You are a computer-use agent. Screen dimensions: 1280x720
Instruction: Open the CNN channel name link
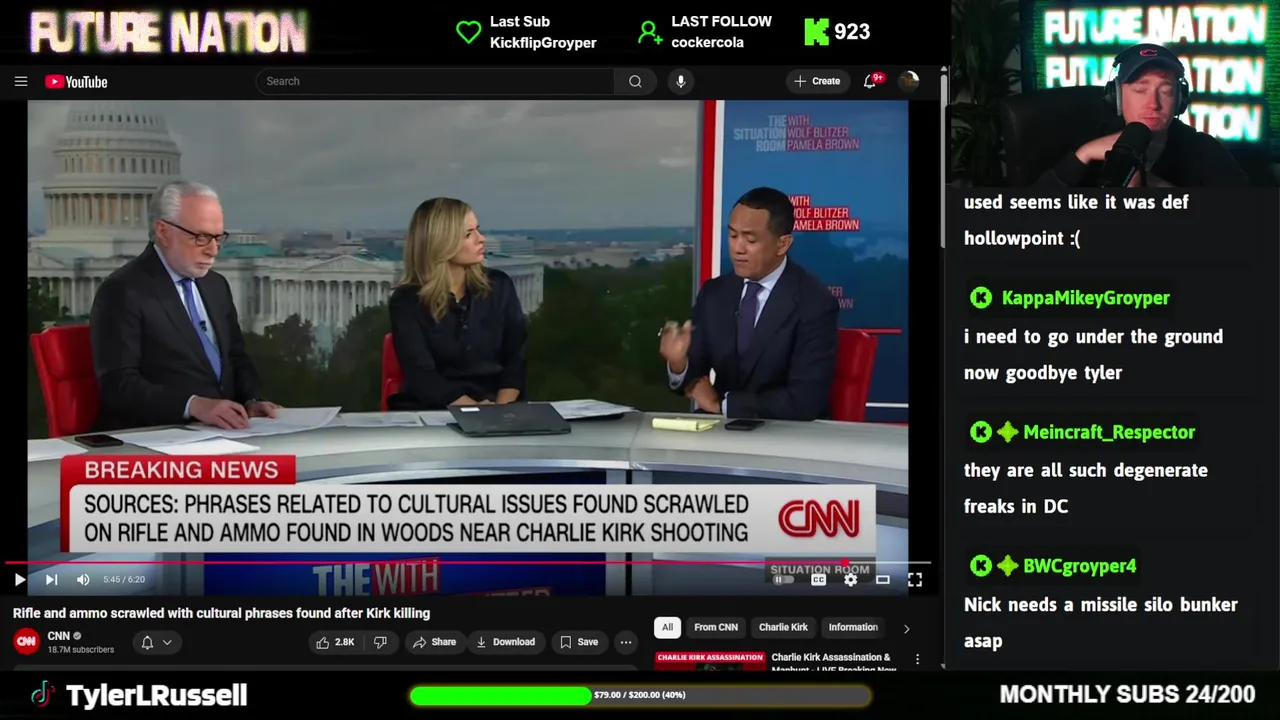pyautogui.click(x=59, y=636)
